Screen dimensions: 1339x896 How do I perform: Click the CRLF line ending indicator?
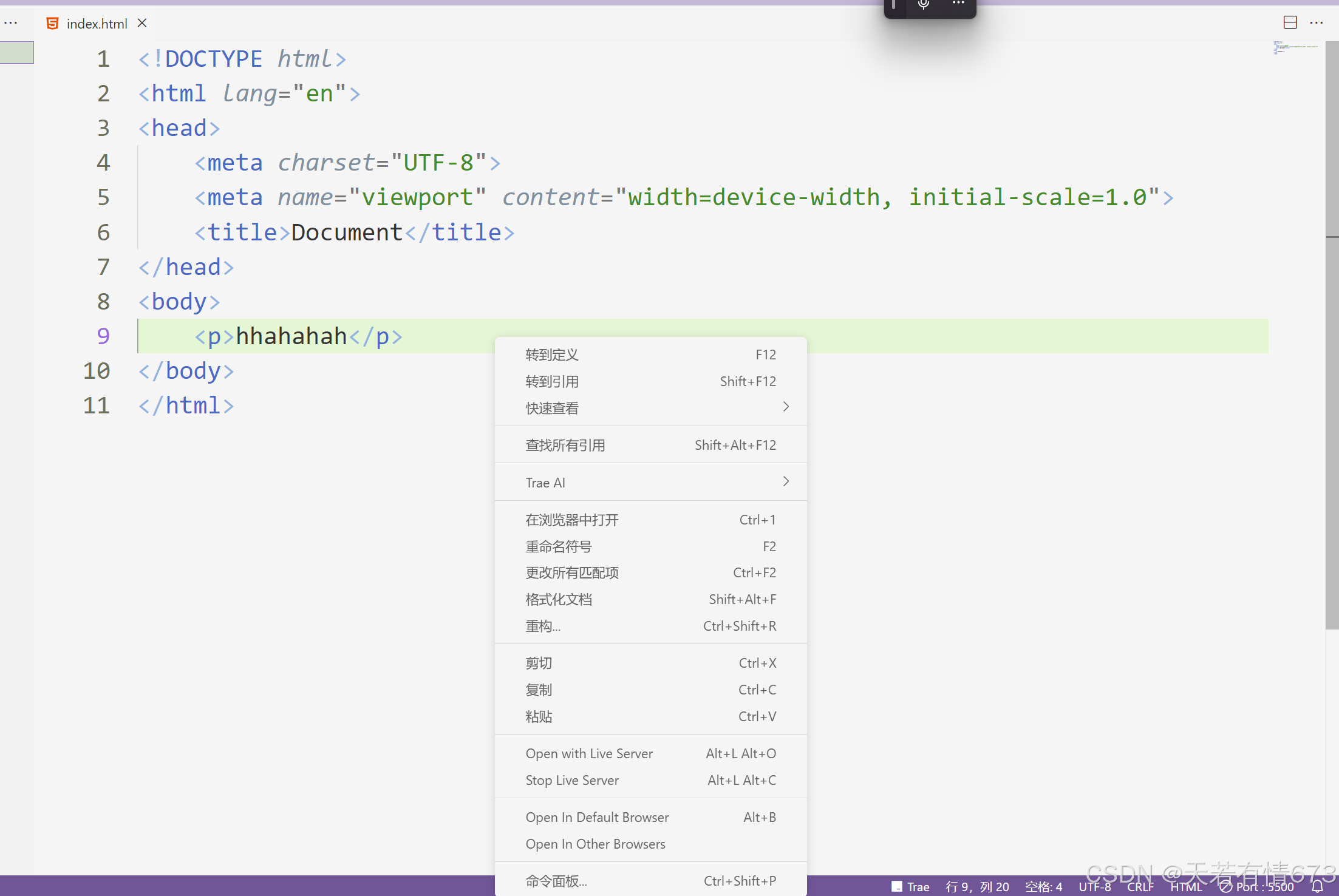pyautogui.click(x=1140, y=887)
